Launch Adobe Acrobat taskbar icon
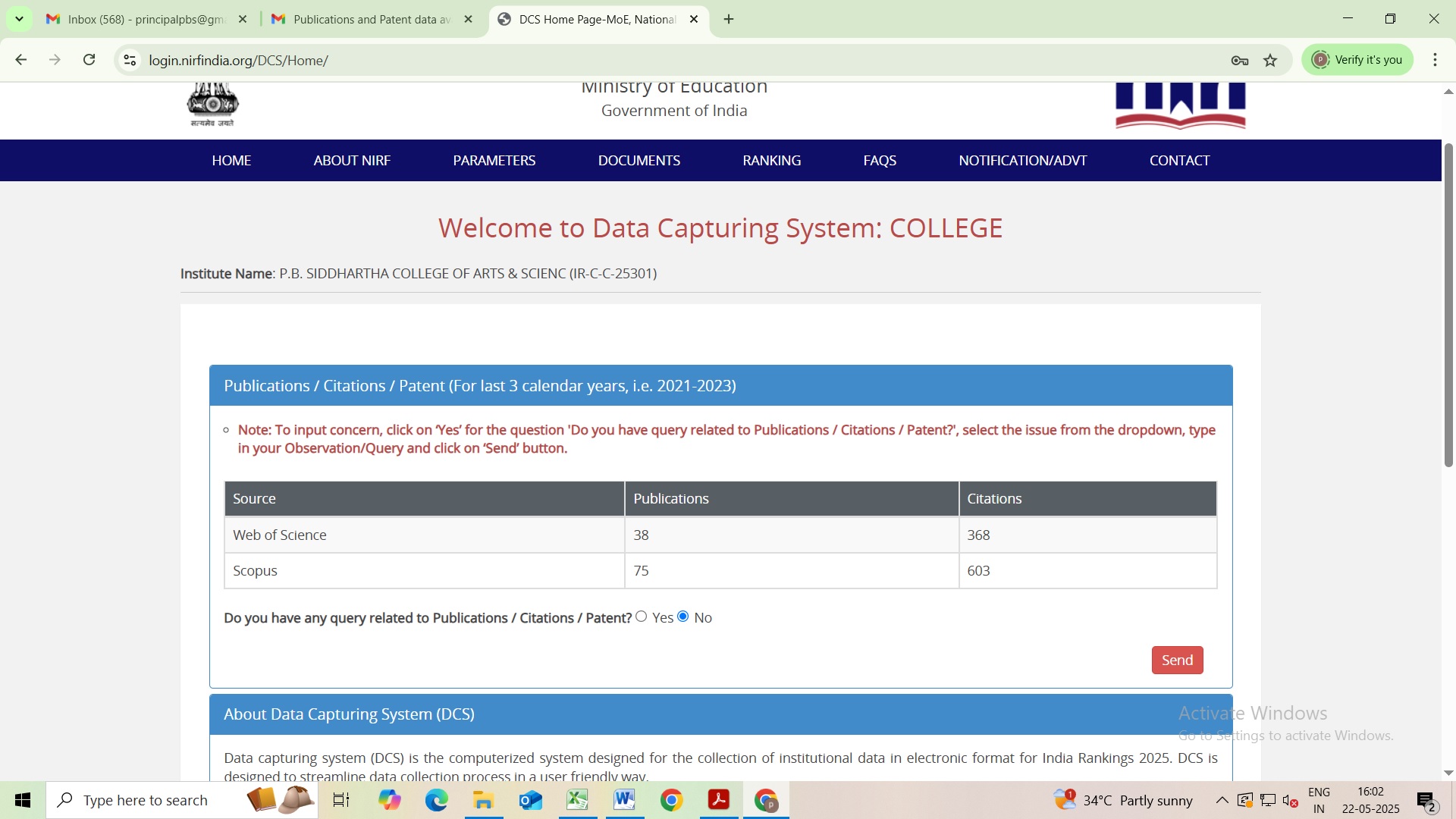This screenshot has width=1456, height=819. coord(718,800)
